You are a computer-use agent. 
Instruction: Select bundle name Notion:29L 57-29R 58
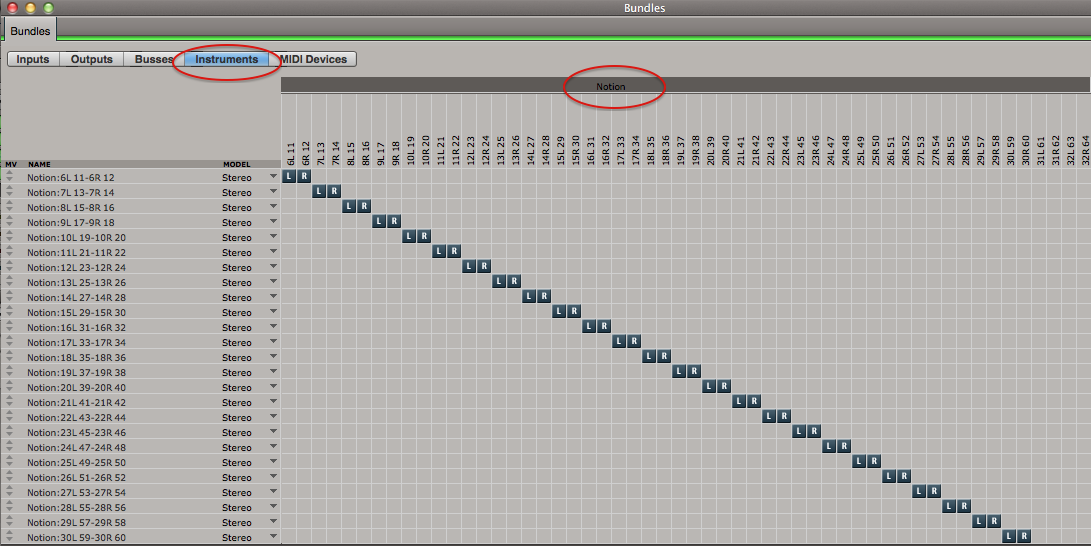click(x=77, y=522)
